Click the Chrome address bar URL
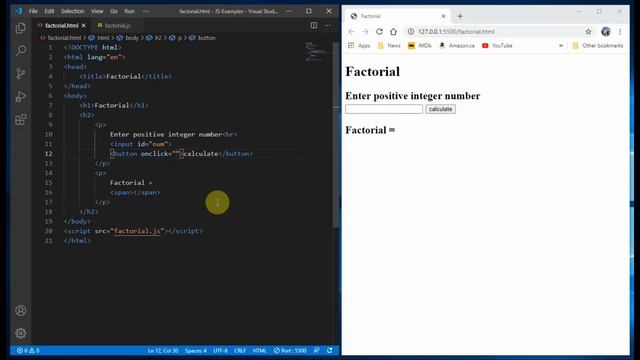The width and height of the screenshot is (640, 360). coord(456,31)
